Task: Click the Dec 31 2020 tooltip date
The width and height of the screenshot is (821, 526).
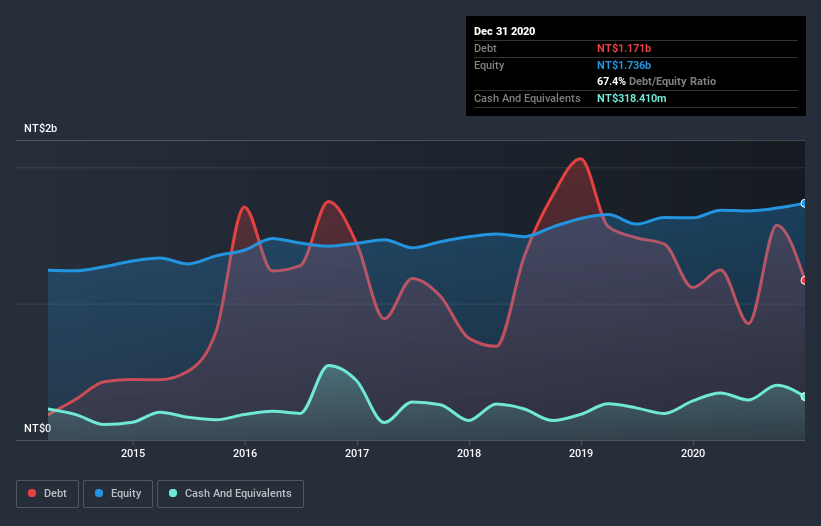Action: pos(504,31)
